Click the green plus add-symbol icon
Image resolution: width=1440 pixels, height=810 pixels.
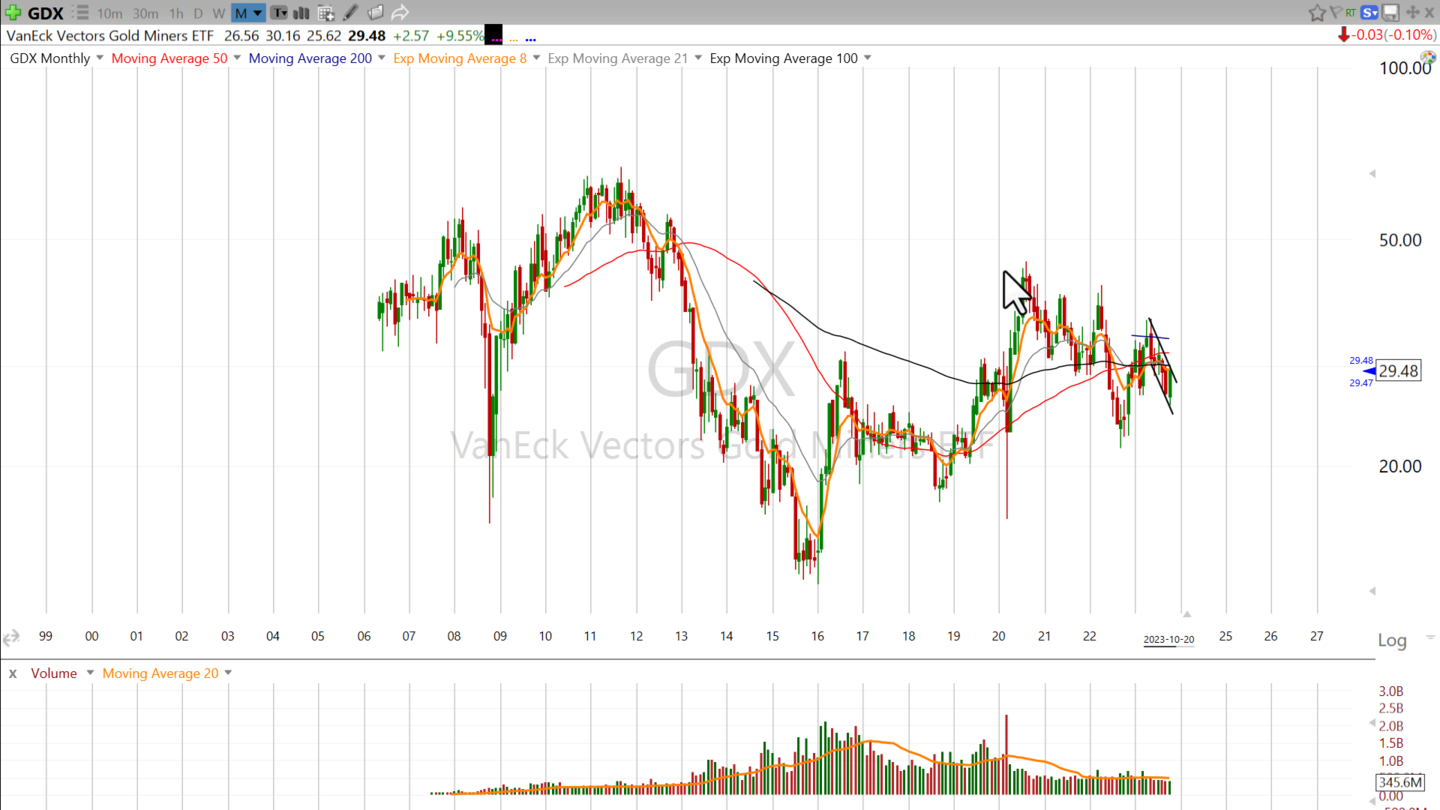(x=12, y=13)
